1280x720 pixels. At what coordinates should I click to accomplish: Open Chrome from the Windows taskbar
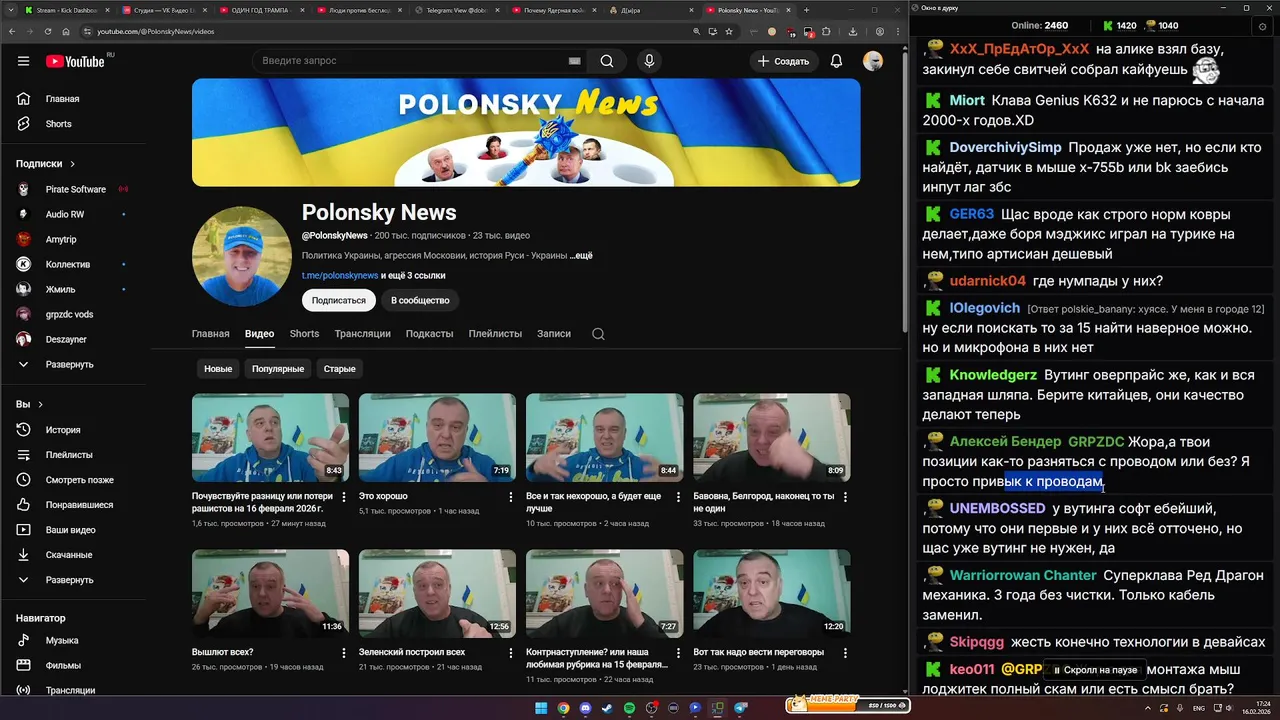coord(563,708)
